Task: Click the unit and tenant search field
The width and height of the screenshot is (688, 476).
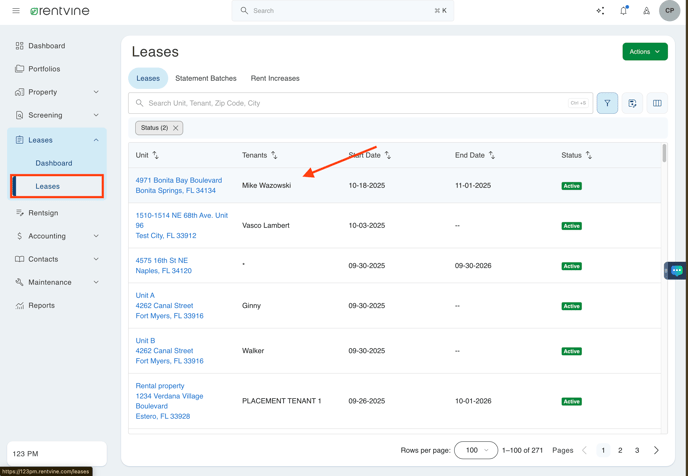Action: [x=350, y=103]
